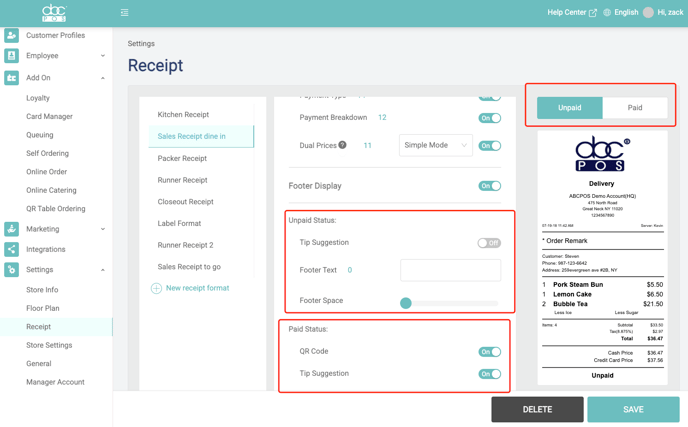Click Payment Breakdown order number 12

pos(382,118)
